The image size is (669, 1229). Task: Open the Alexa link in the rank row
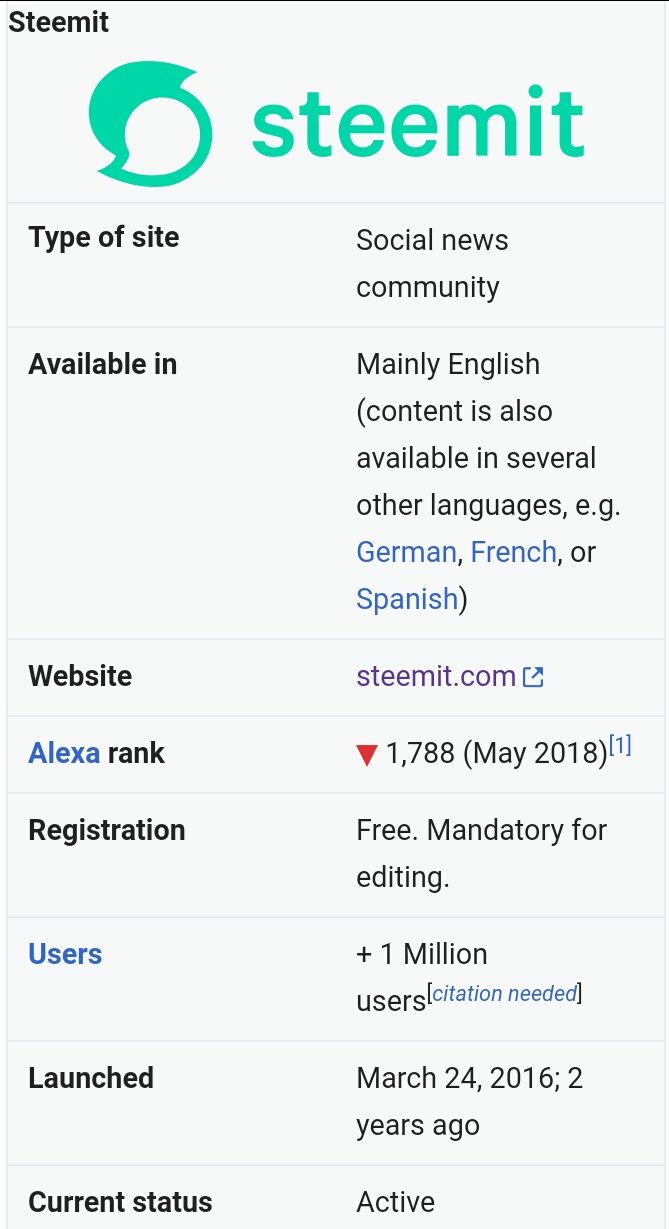point(64,753)
